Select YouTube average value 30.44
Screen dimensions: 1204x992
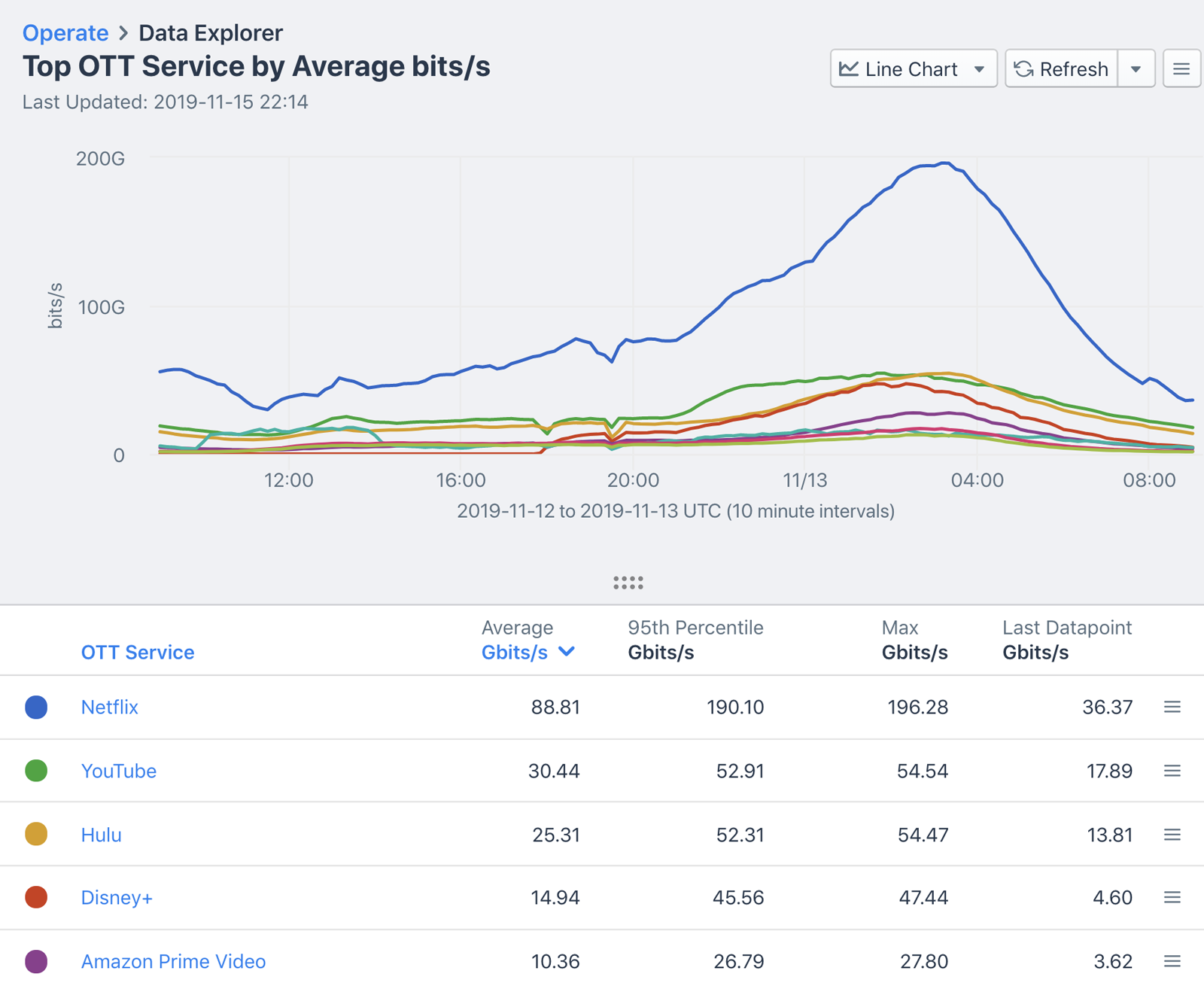click(554, 771)
